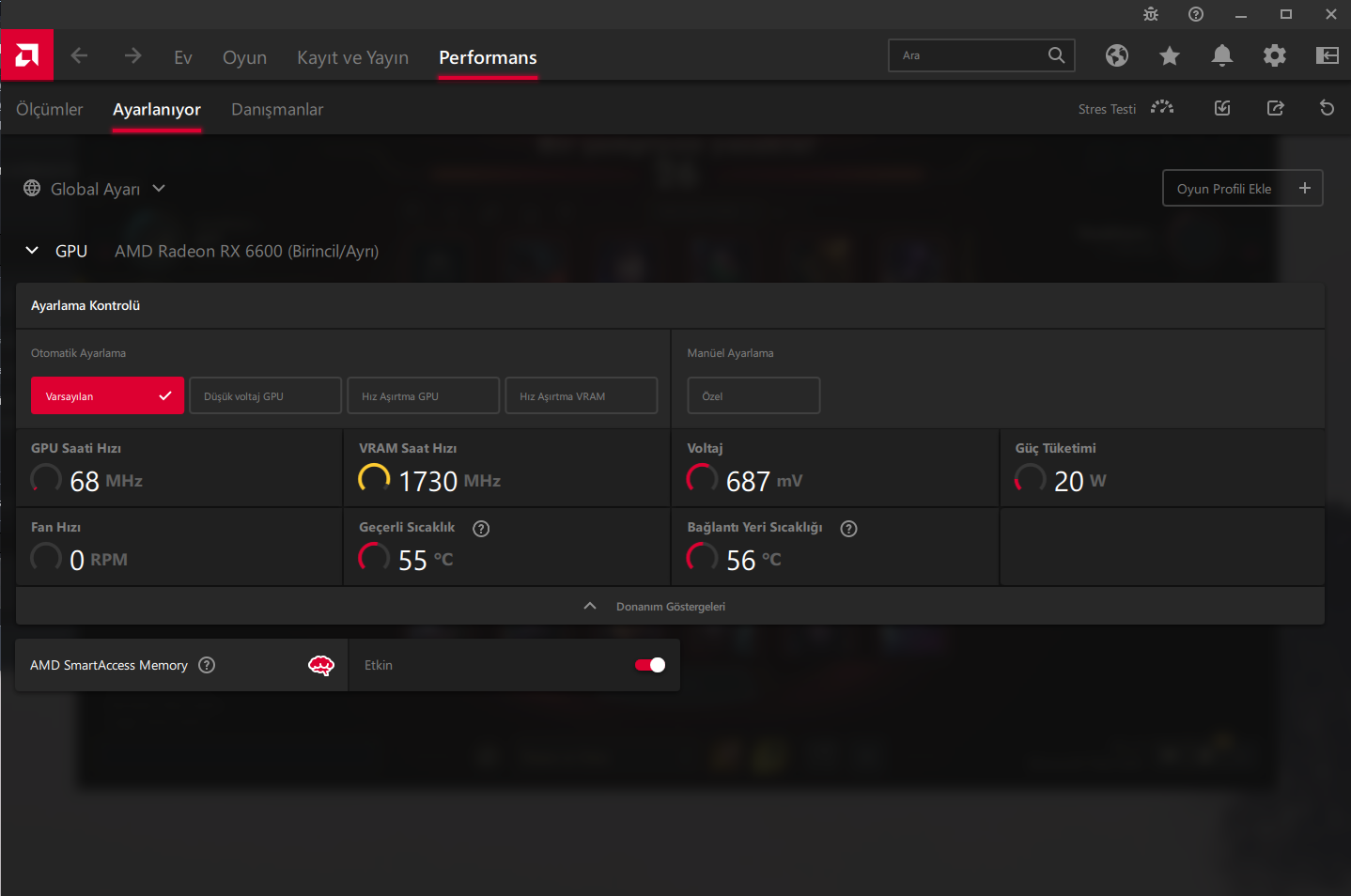Click the 1730 MHz VRAM value
Viewport: 1351px width, 896px height.
(x=449, y=481)
